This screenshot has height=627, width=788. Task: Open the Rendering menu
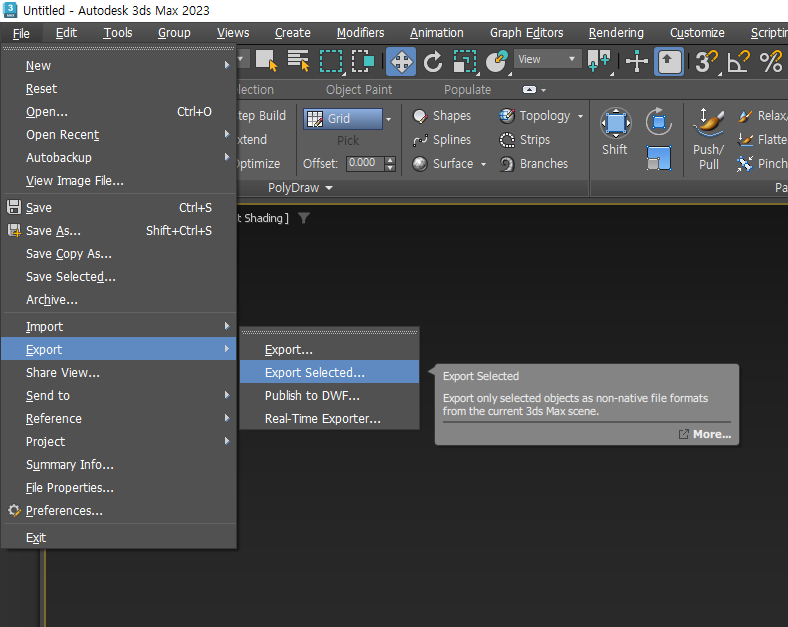click(616, 33)
